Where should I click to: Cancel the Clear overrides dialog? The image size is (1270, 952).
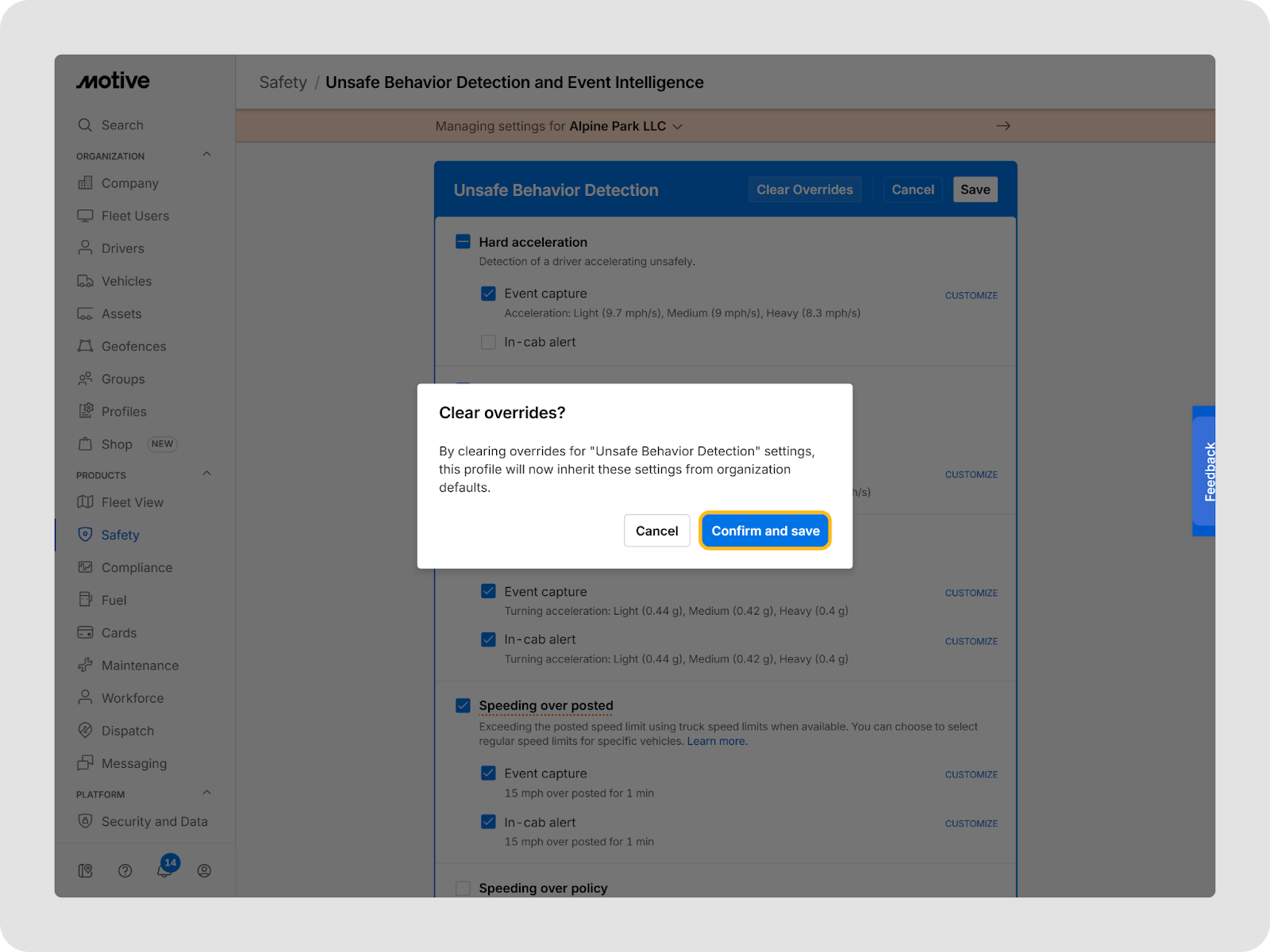tap(656, 531)
